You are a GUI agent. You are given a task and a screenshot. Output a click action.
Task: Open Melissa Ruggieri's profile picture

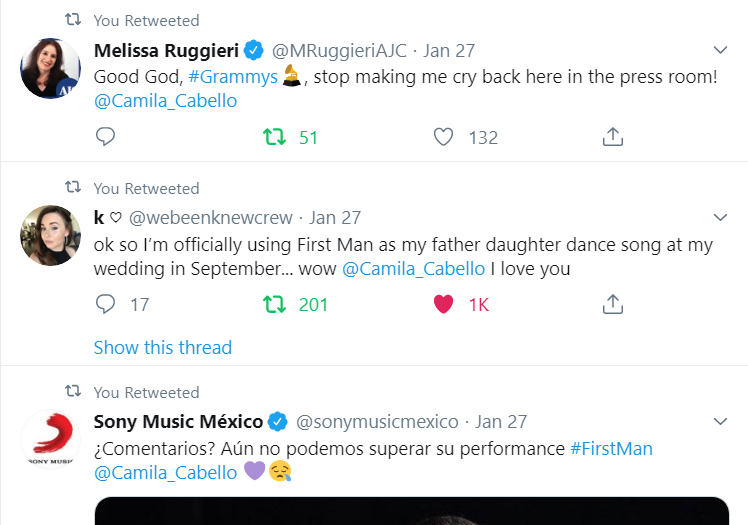[50, 69]
